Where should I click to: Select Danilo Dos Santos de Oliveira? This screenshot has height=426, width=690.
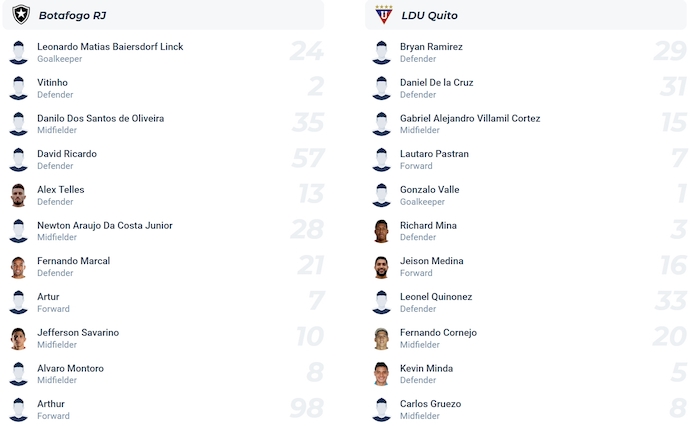click(100, 118)
